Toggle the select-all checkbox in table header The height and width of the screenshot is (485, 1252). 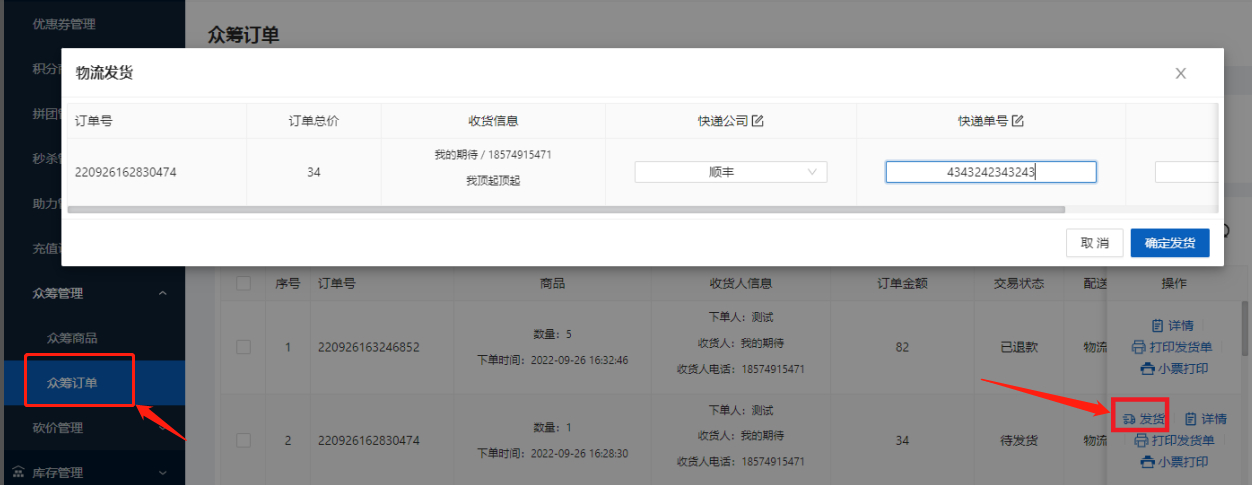pyautogui.click(x=244, y=284)
